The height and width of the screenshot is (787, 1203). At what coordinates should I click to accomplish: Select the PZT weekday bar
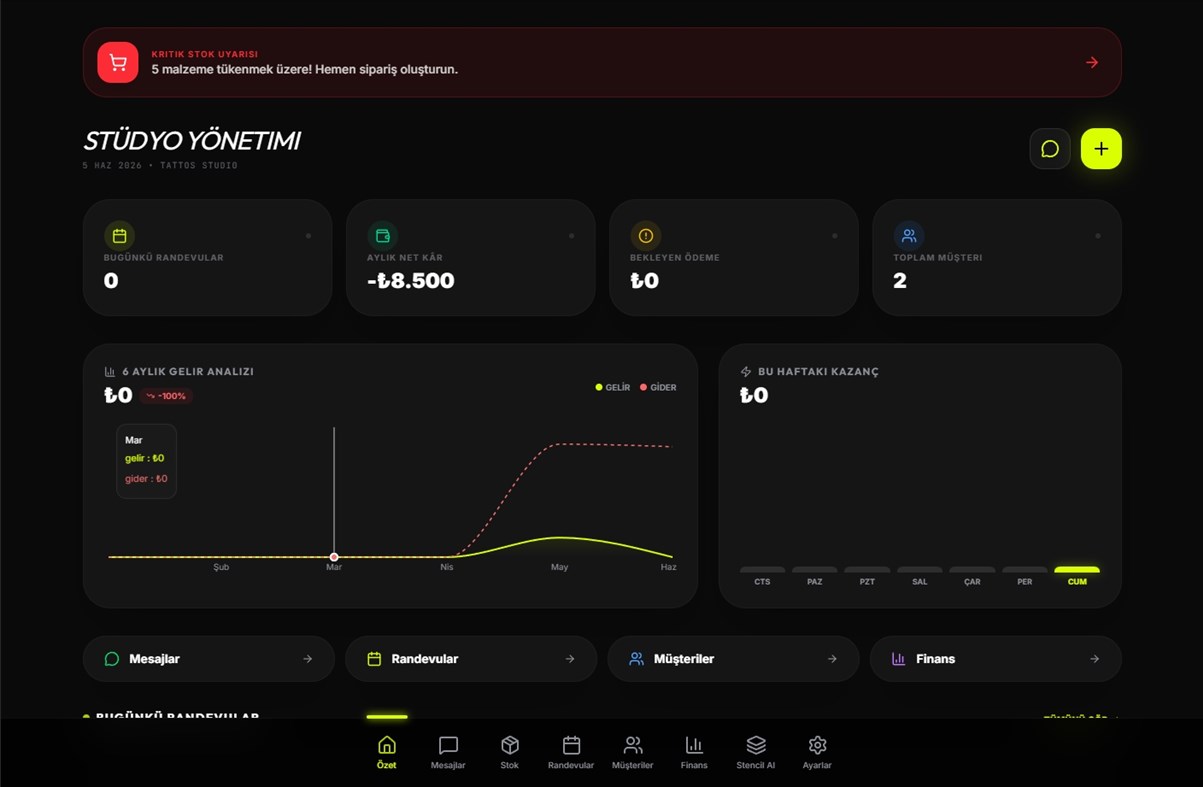click(x=867, y=570)
